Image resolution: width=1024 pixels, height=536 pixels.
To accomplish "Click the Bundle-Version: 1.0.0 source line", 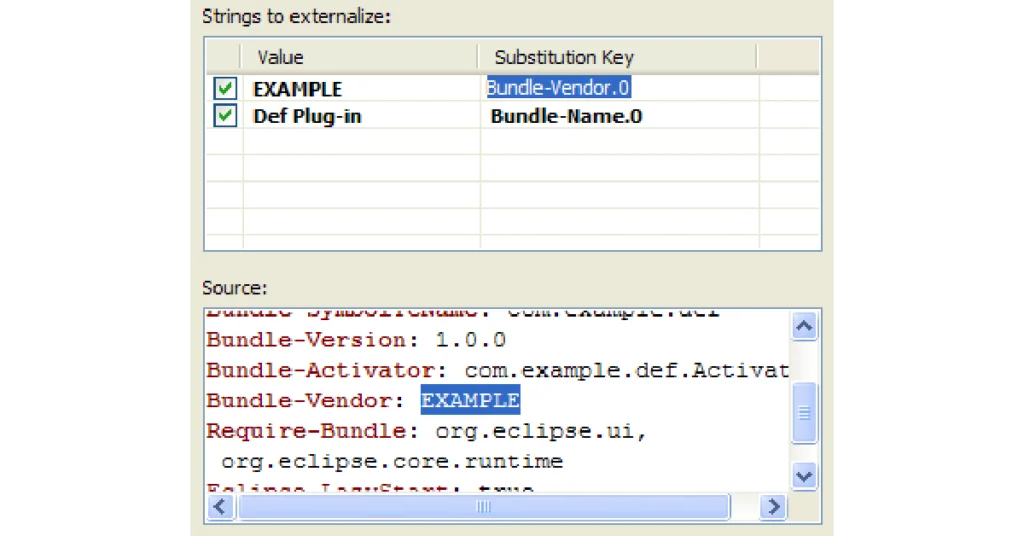I will click(x=356, y=340).
